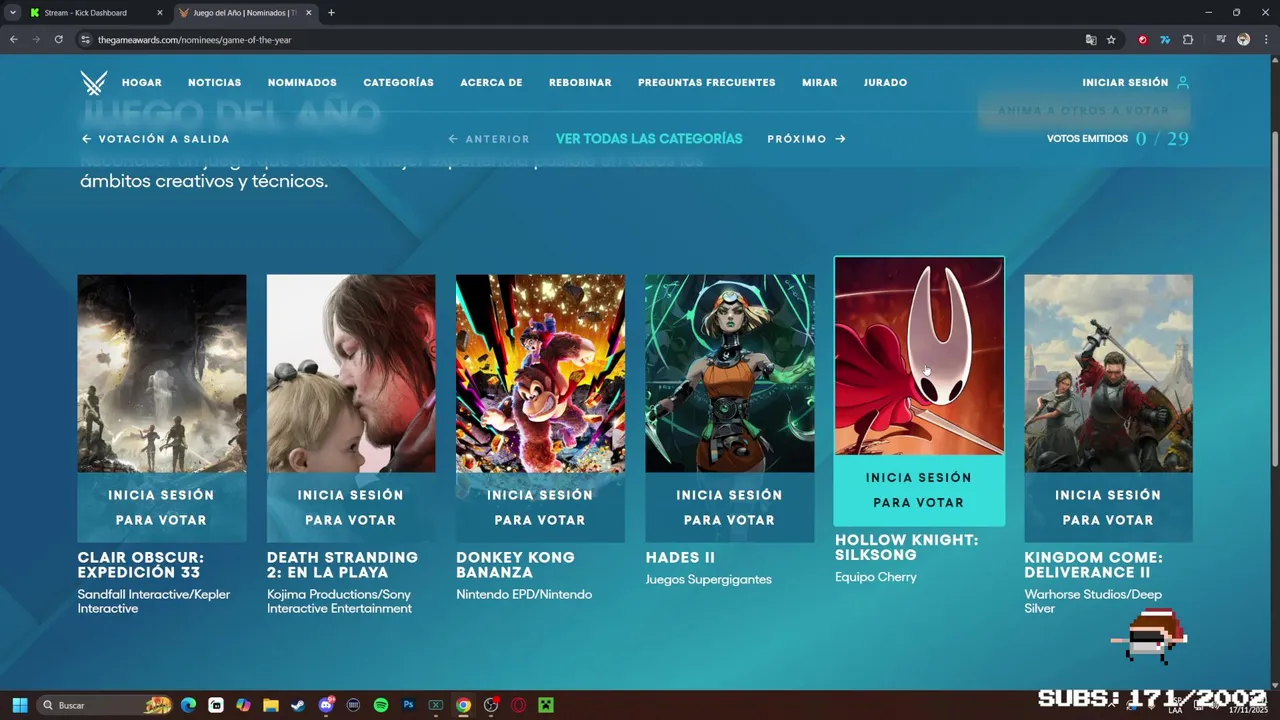The width and height of the screenshot is (1280, 720).
Task: Open the Preguntas Frecuentes menu item
Action: 707,83
